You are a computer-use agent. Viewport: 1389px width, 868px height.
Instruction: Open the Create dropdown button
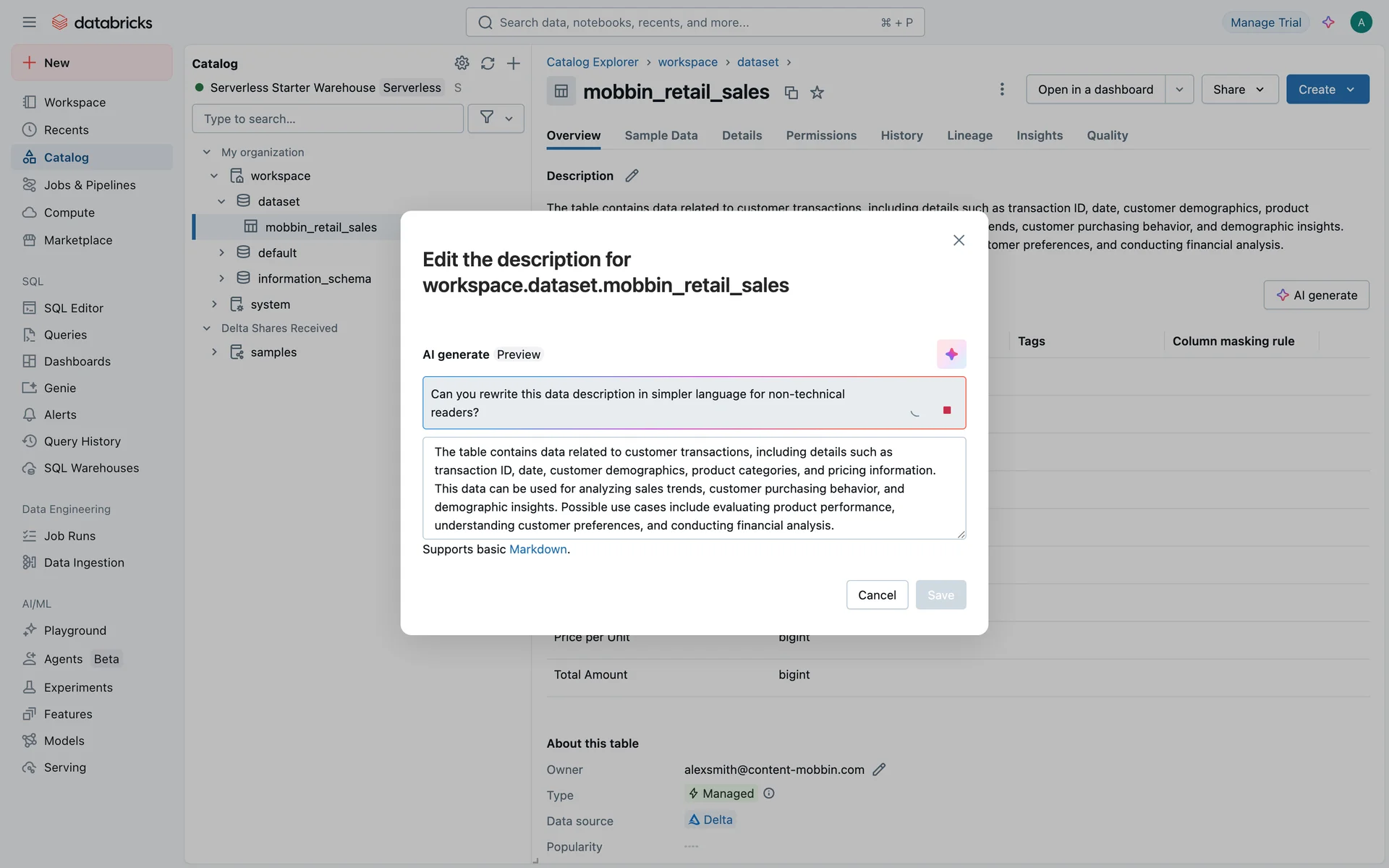pos(1327,89)
